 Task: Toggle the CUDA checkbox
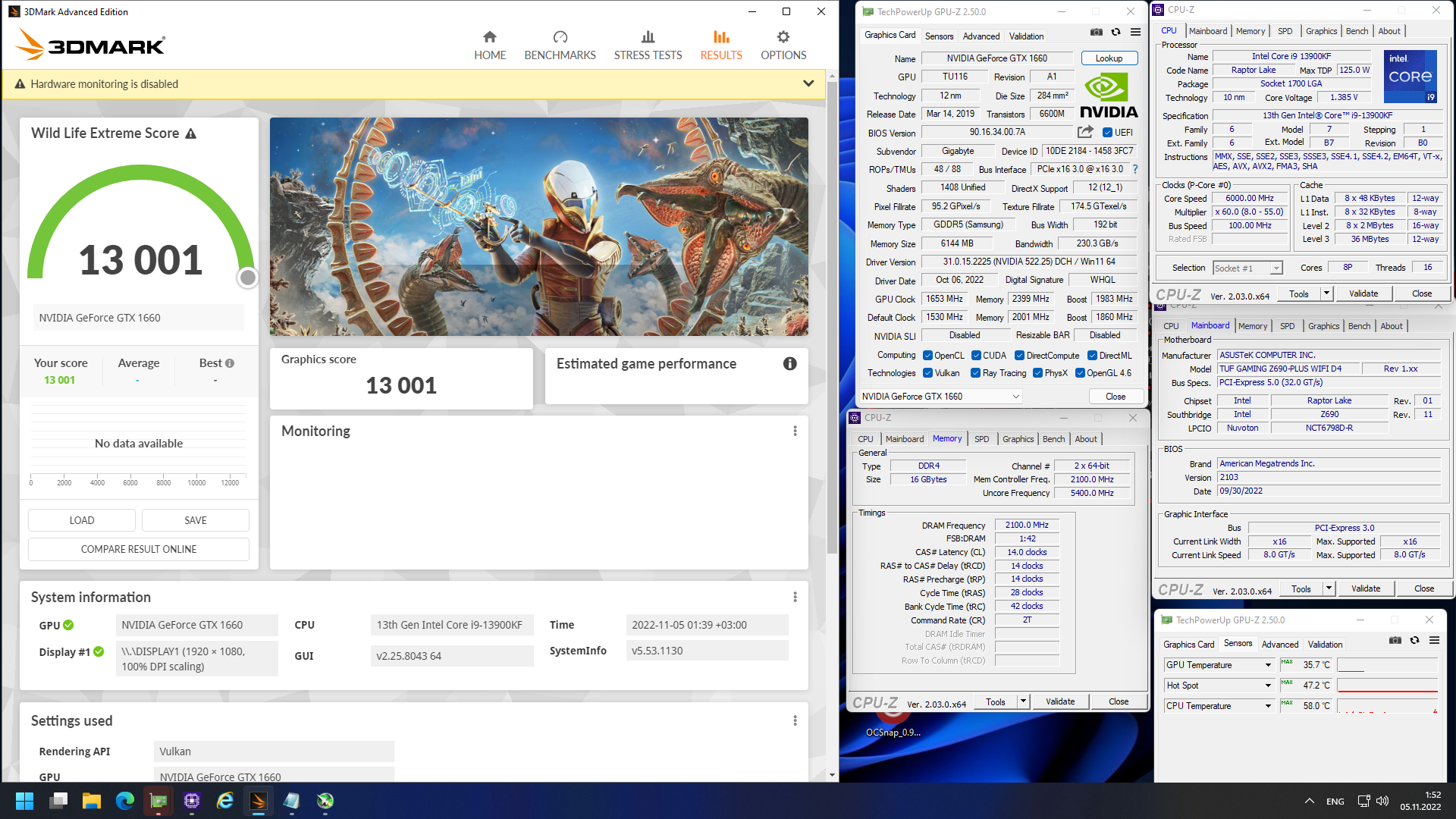coord(976,356)
